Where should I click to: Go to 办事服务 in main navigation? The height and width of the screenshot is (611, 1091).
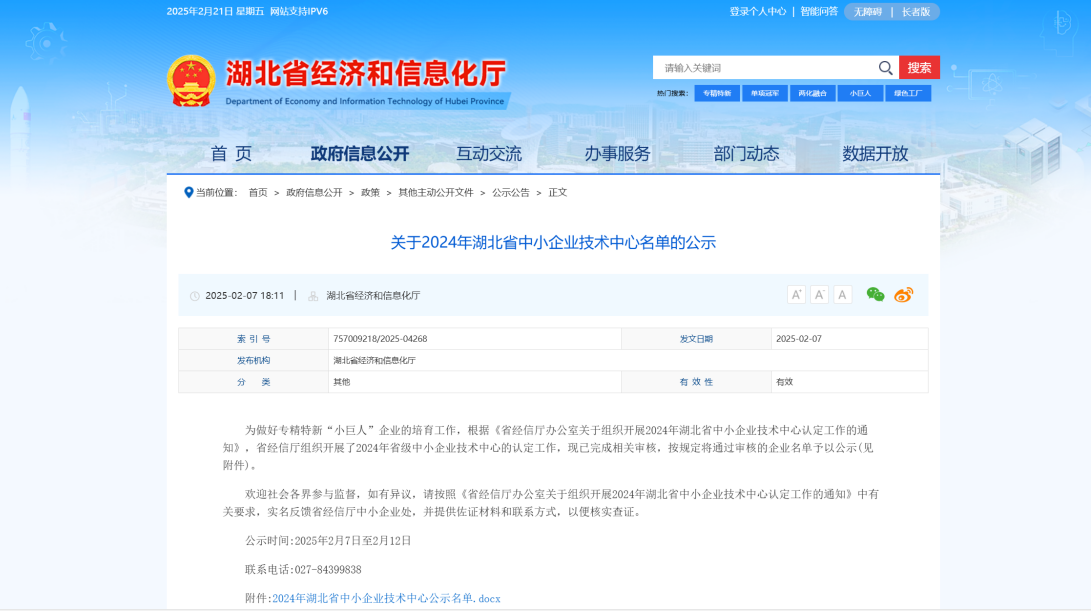617,154
